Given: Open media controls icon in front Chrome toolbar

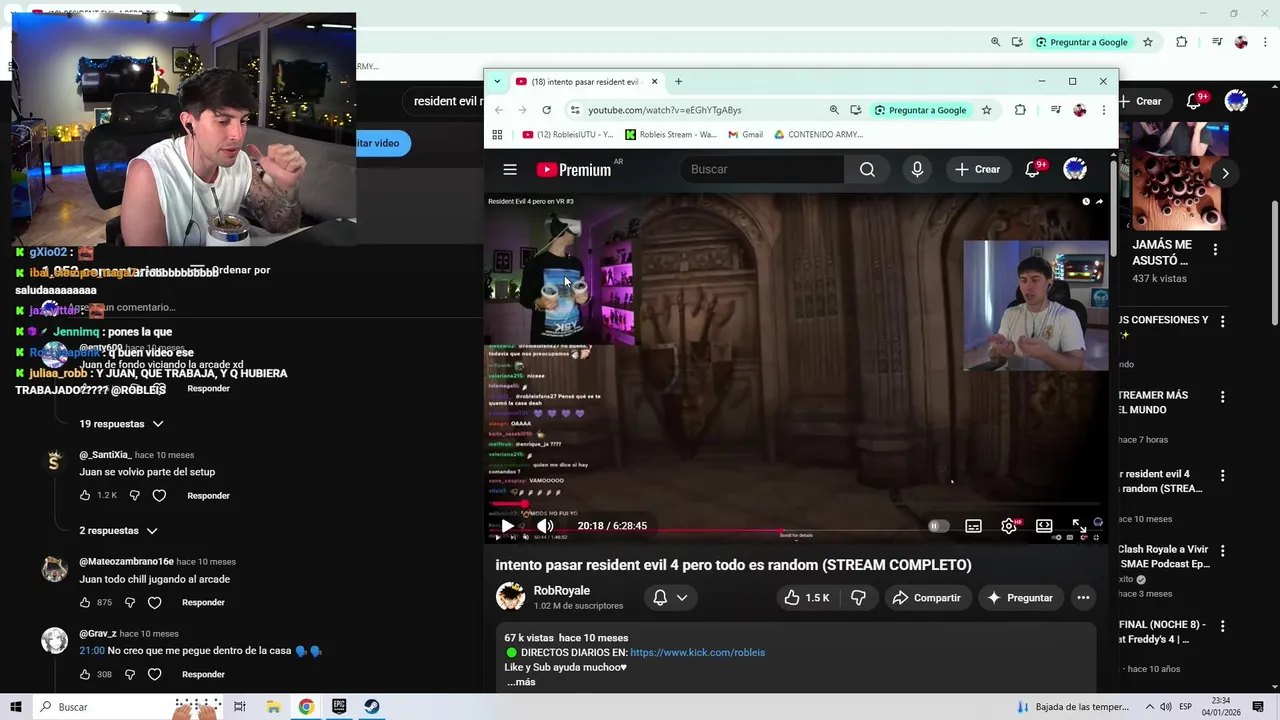Looking at the screenshot, I should coord(1055,110).
